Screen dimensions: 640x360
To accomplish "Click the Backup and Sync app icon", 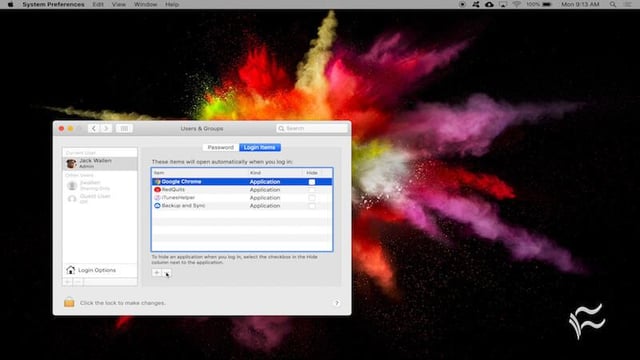I will click(x=157, y=206).
